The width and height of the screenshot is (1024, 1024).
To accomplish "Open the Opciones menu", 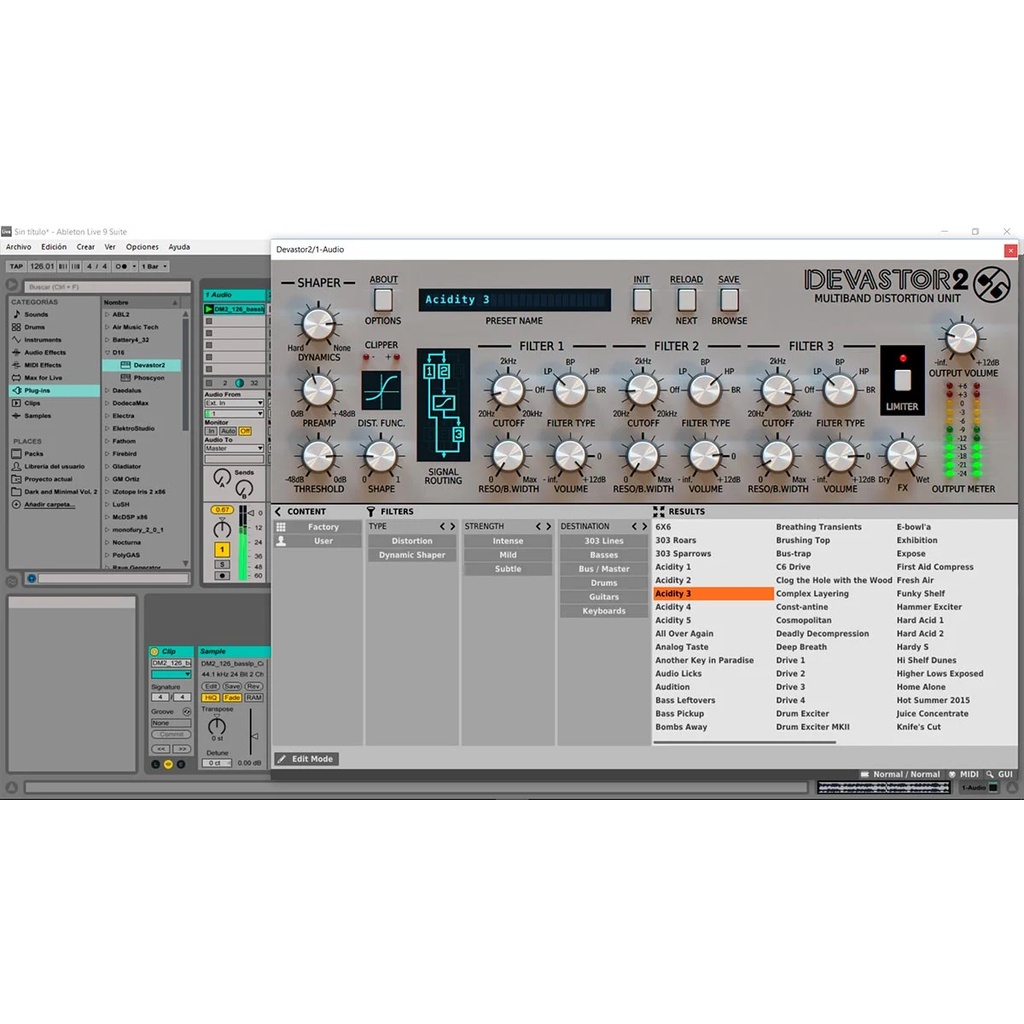I will click(142, 247).
